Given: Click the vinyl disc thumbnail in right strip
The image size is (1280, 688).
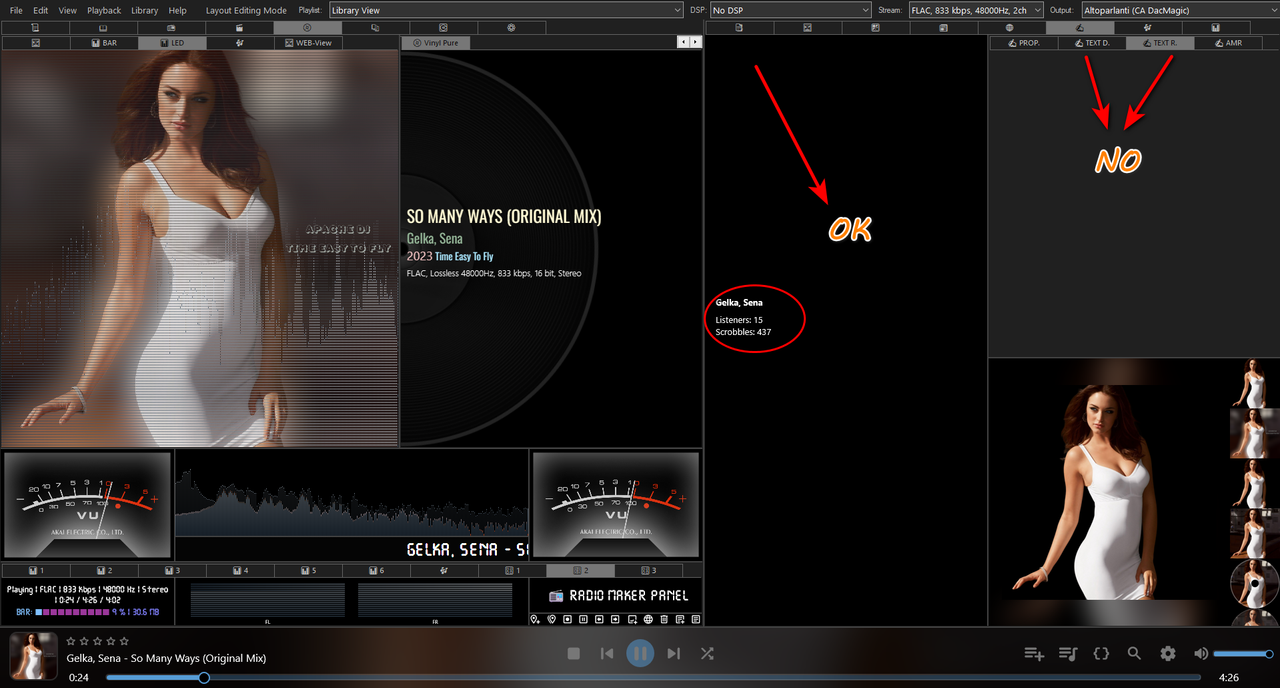Looking at the screenshot, I should point(1254,584).
